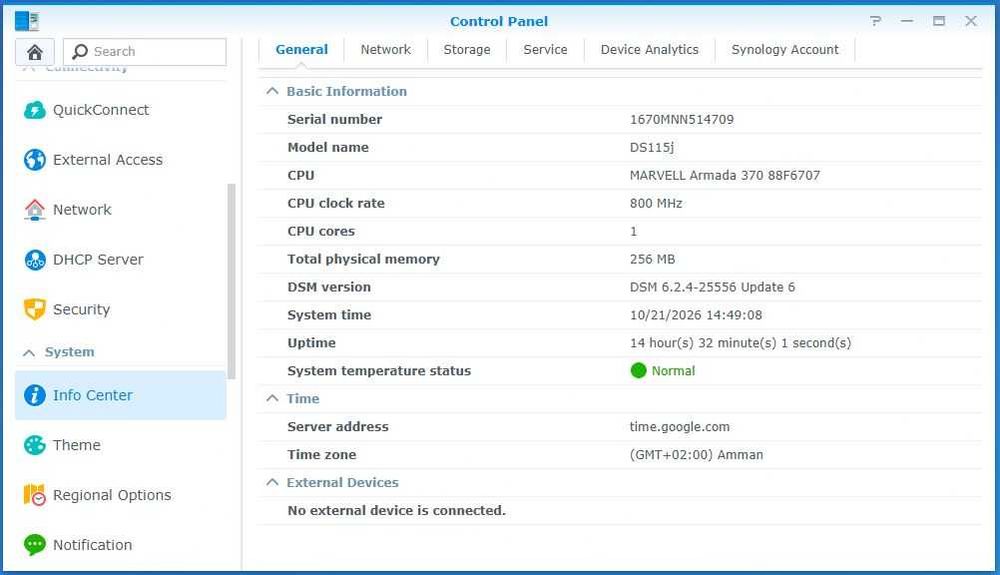Viewport: 1000px width, 575px height.
Task: Open the Storage tab
Action: pyautogui.click(x=467, y=50)
